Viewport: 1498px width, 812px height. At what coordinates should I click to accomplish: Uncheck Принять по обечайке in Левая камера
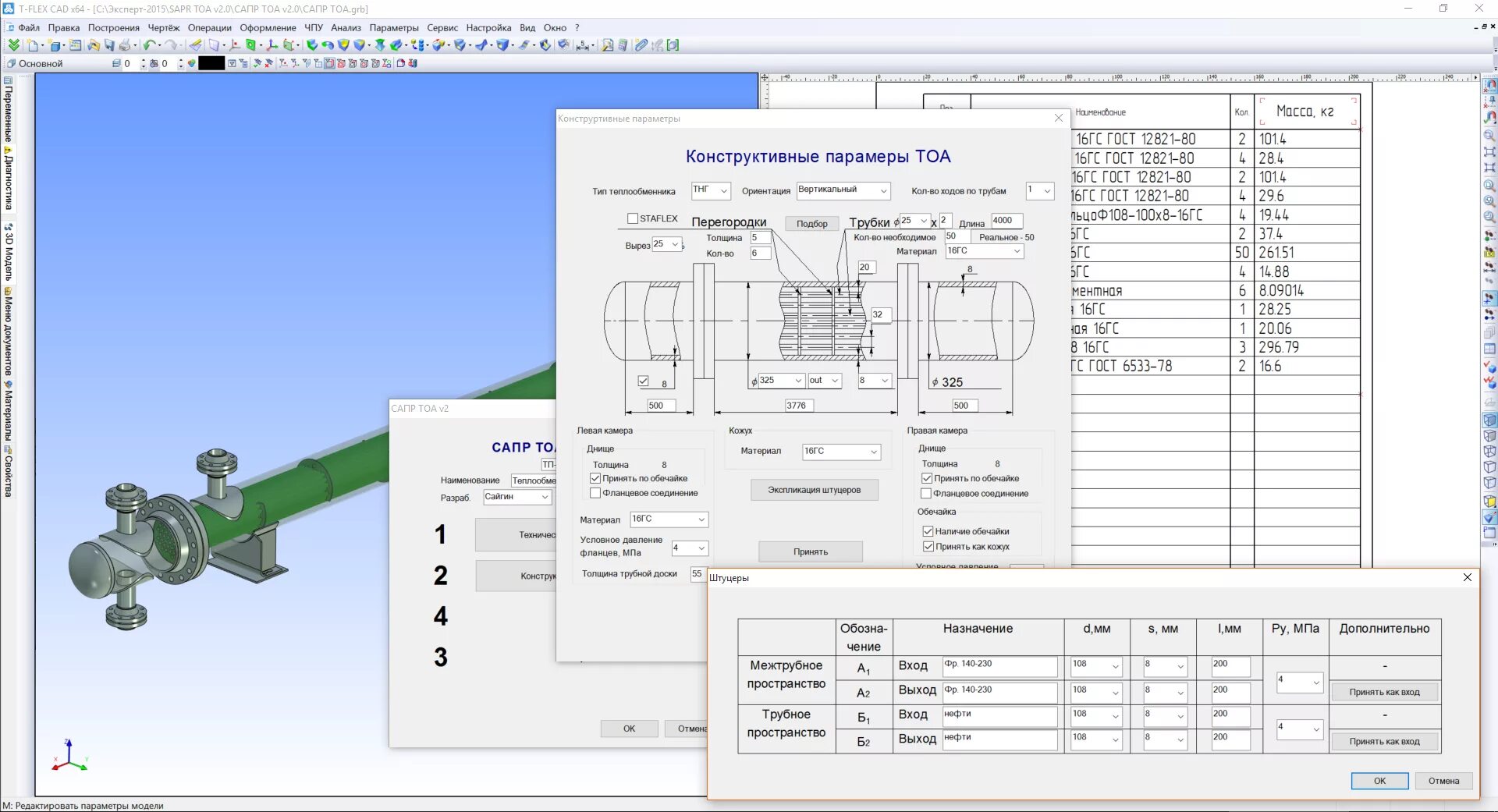[x=595, y=478]
